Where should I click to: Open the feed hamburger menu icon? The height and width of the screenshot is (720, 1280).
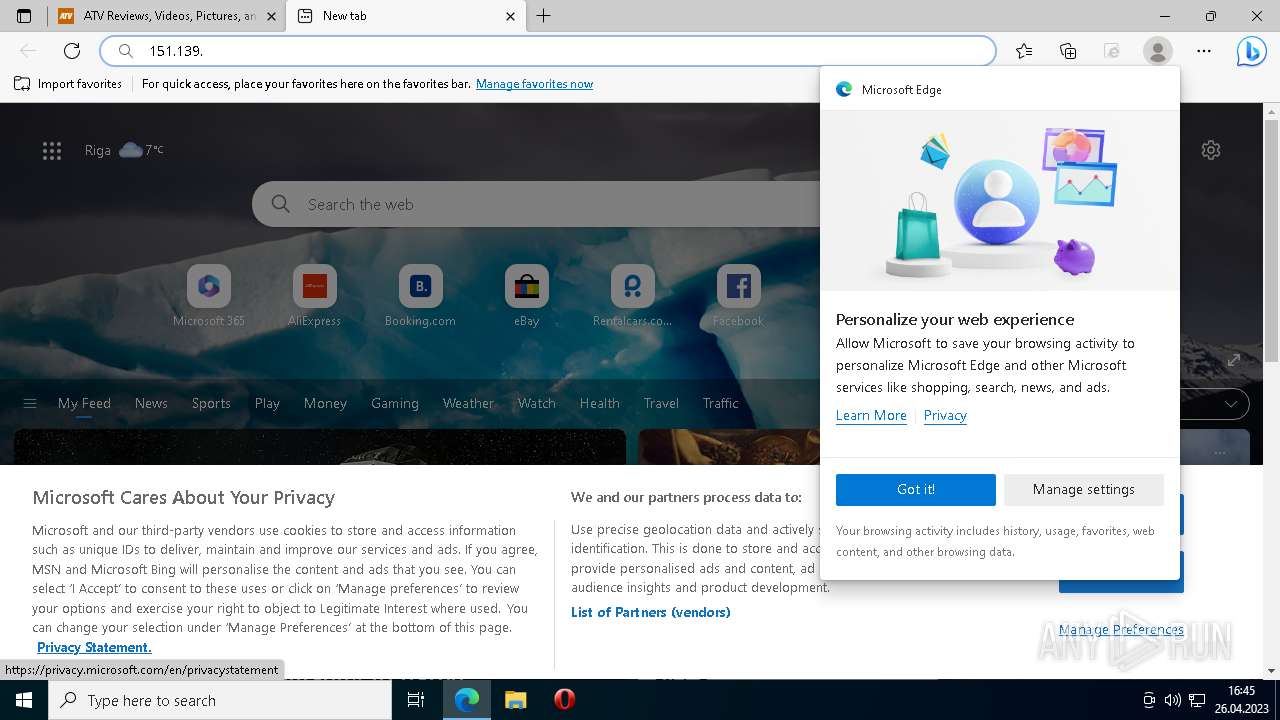(30, 403)
